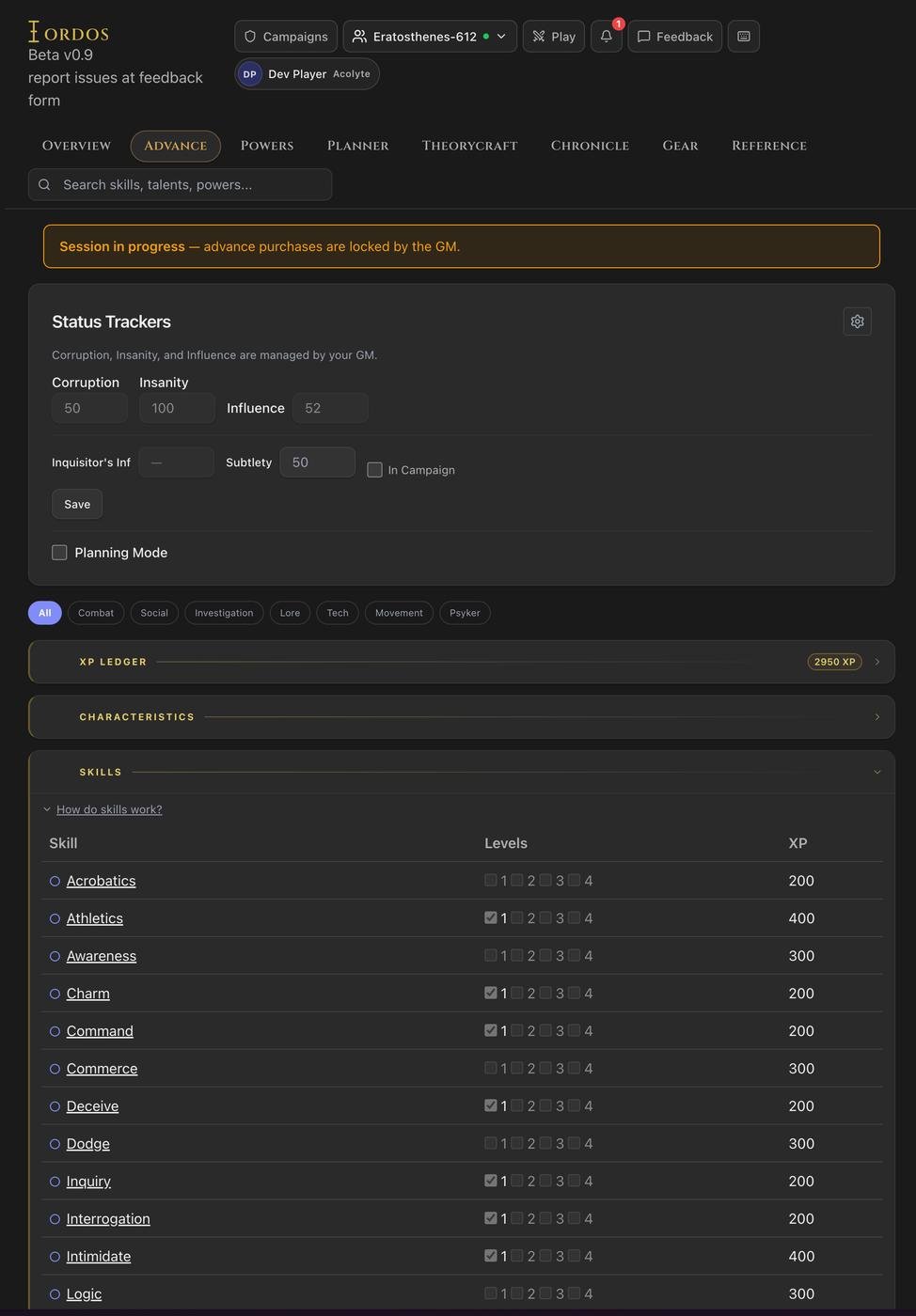Switch to the Powers tab
This screenshot has height=1316, width=916.
tap(267, 146)
